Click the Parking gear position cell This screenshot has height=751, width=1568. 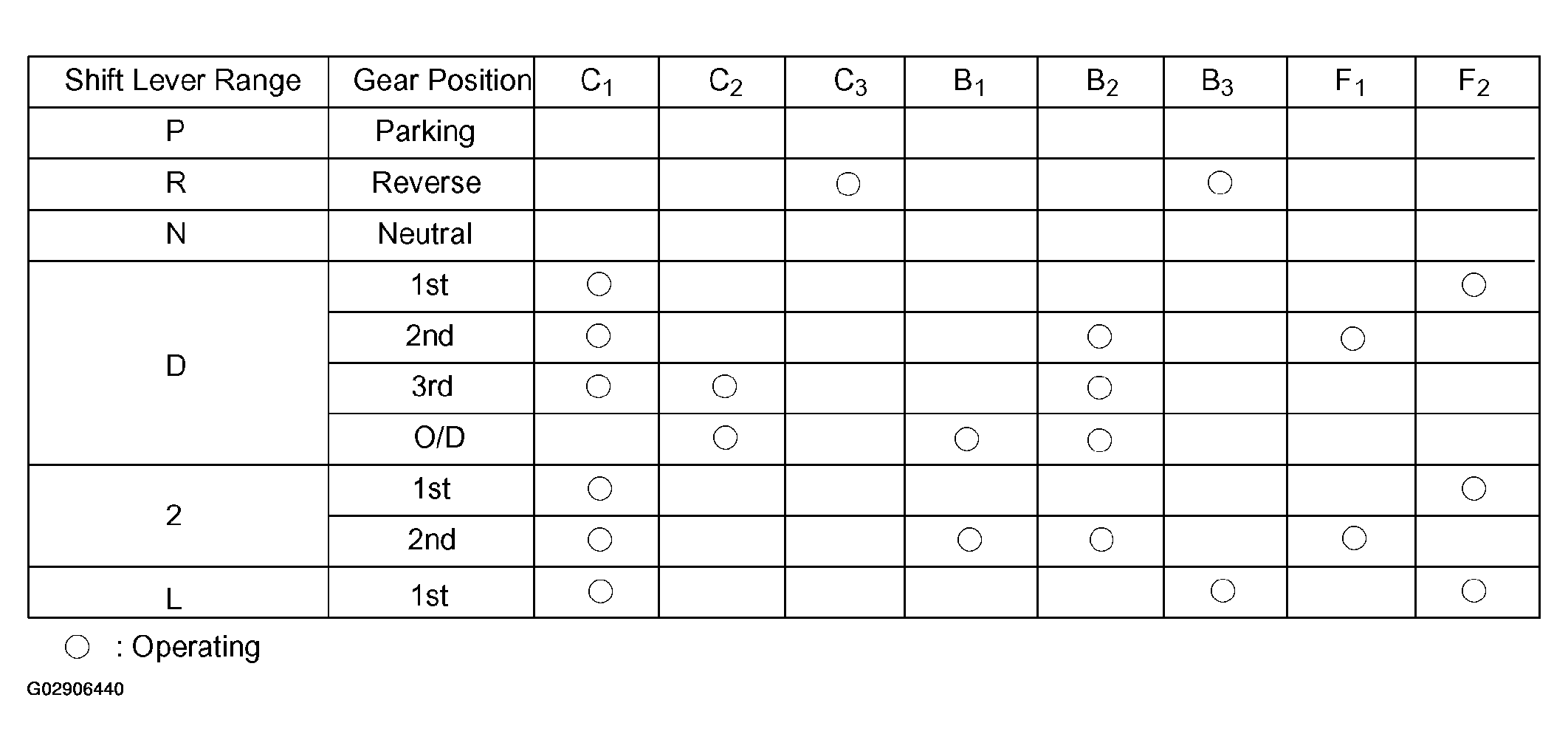click(x=431, y=133)
